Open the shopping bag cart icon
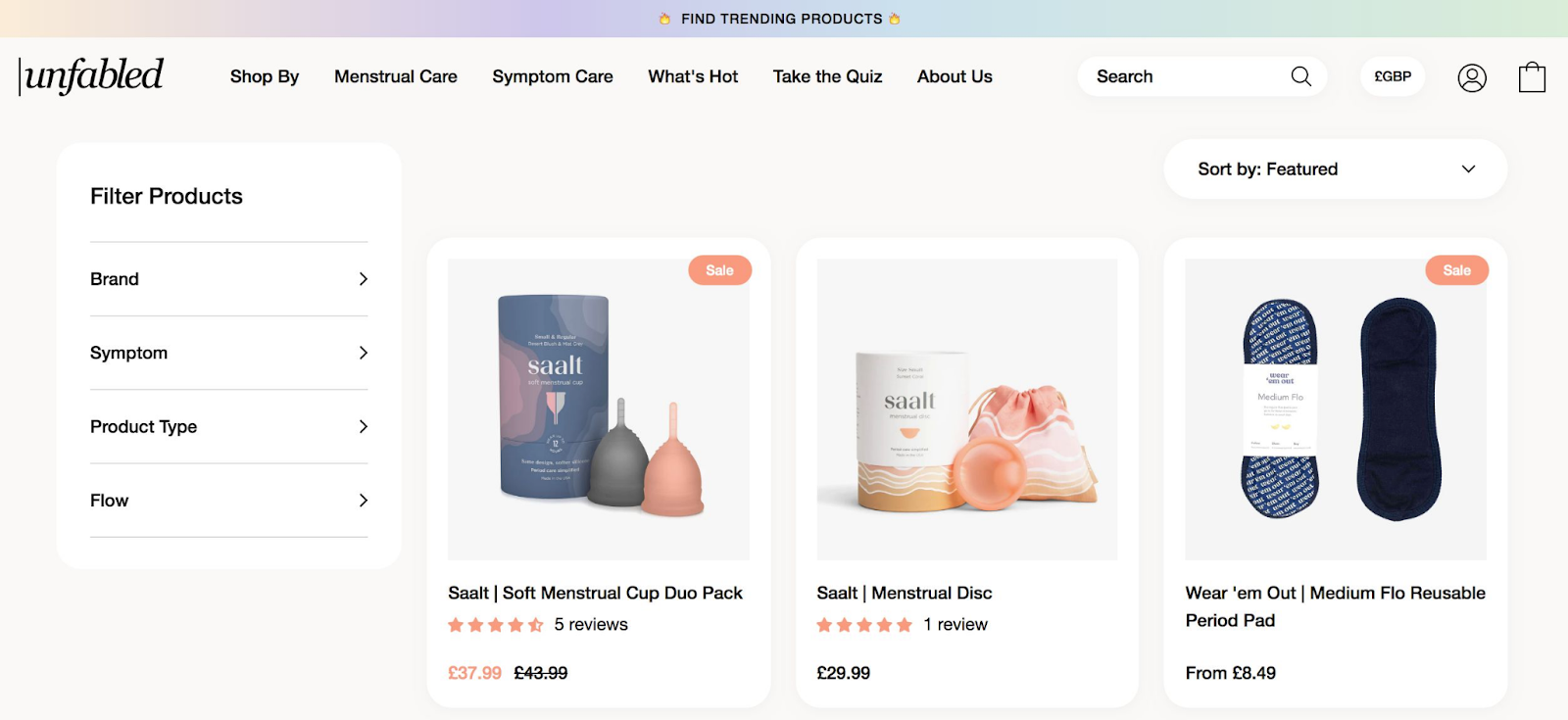Image resolution: width=1568 pixels, height=720 pixels. [x=1532, y=76]
